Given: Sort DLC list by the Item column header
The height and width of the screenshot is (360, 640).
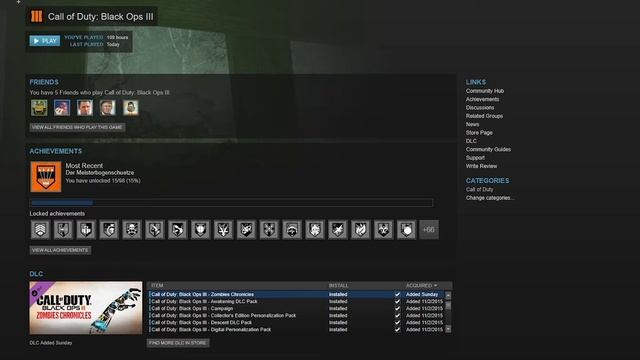Looking at the screenshot, I should click(x=157, y=285).
